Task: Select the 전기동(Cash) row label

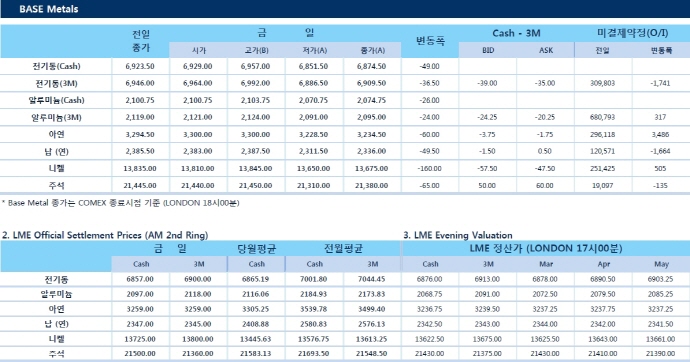Action: click(x=56, y=66)
